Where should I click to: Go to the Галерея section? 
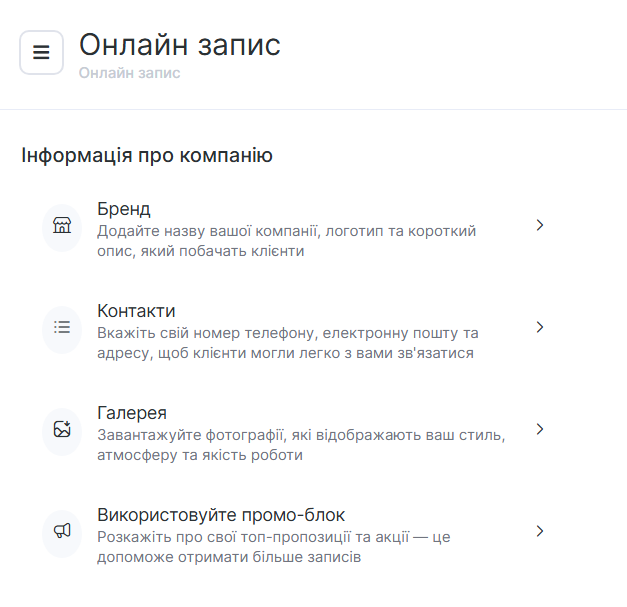click(132, 413)
